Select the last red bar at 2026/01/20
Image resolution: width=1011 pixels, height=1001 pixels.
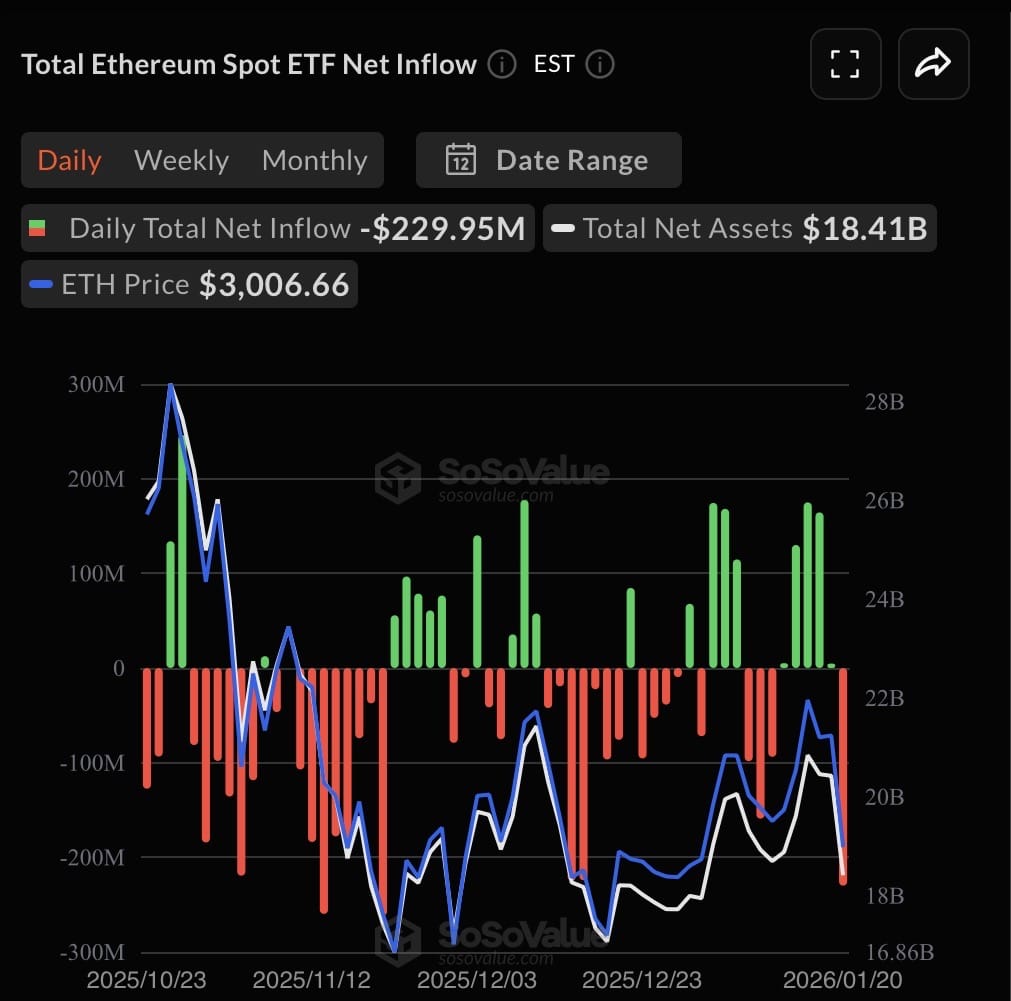click(843, 775)
